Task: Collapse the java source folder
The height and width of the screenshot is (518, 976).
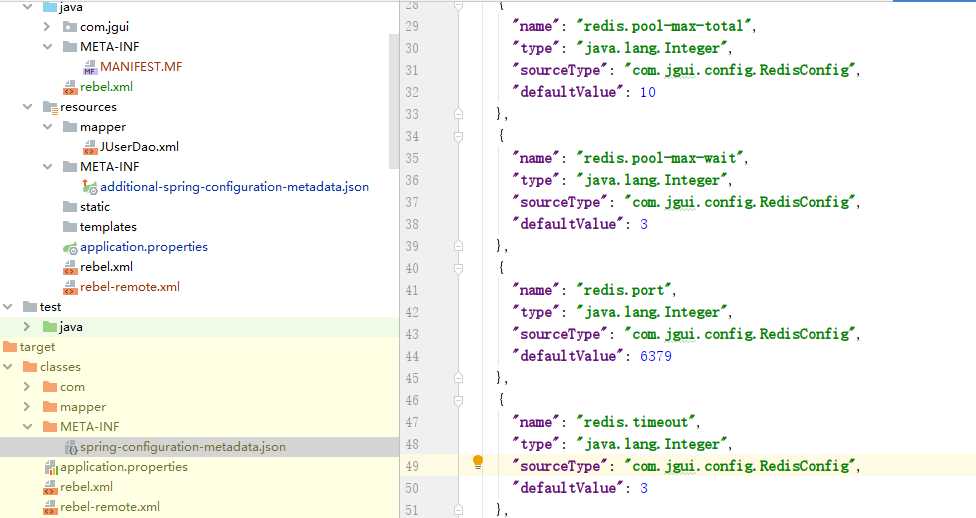Action: click(27, 7)
